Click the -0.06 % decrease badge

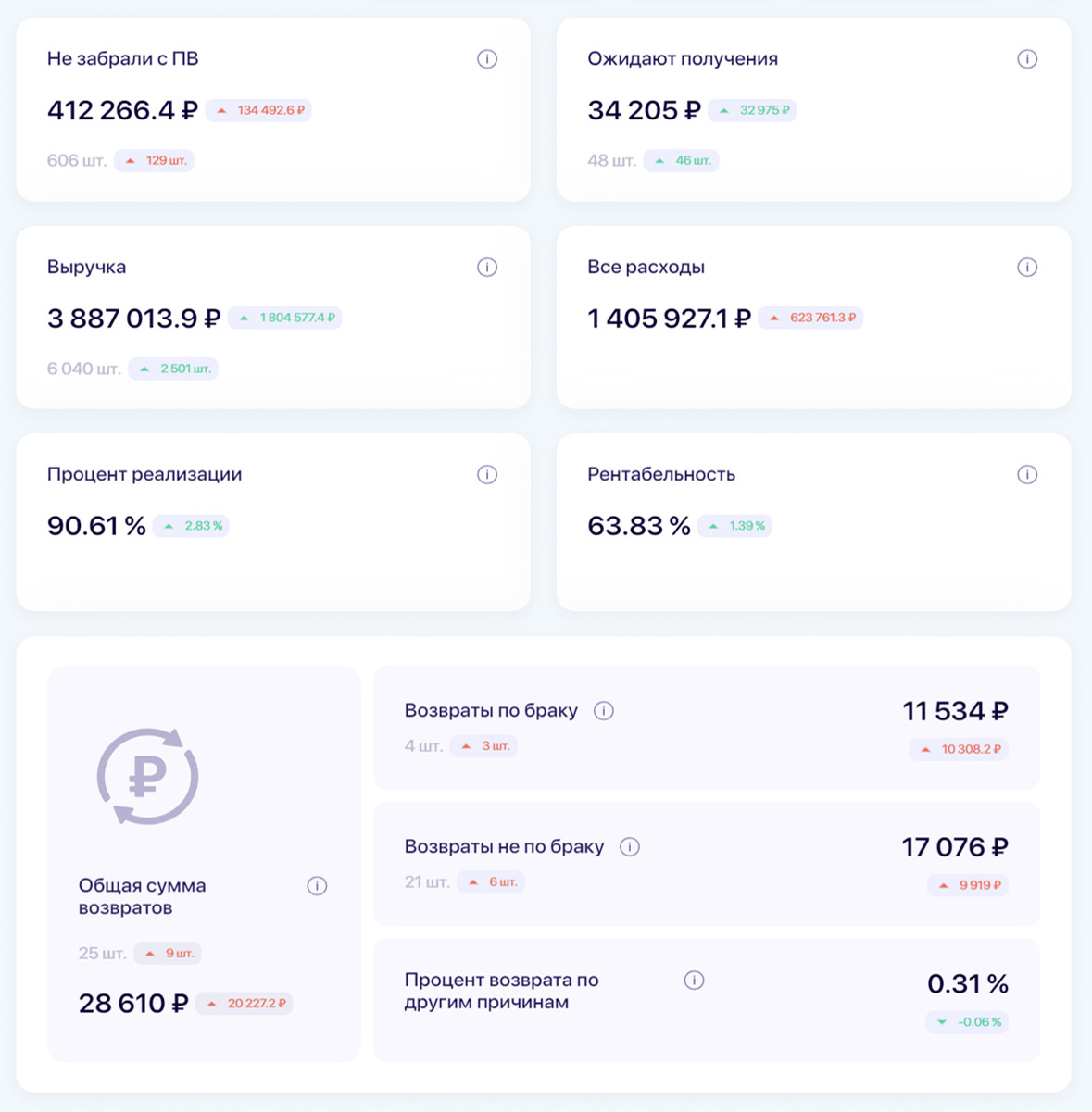[x=968, y=1022]
